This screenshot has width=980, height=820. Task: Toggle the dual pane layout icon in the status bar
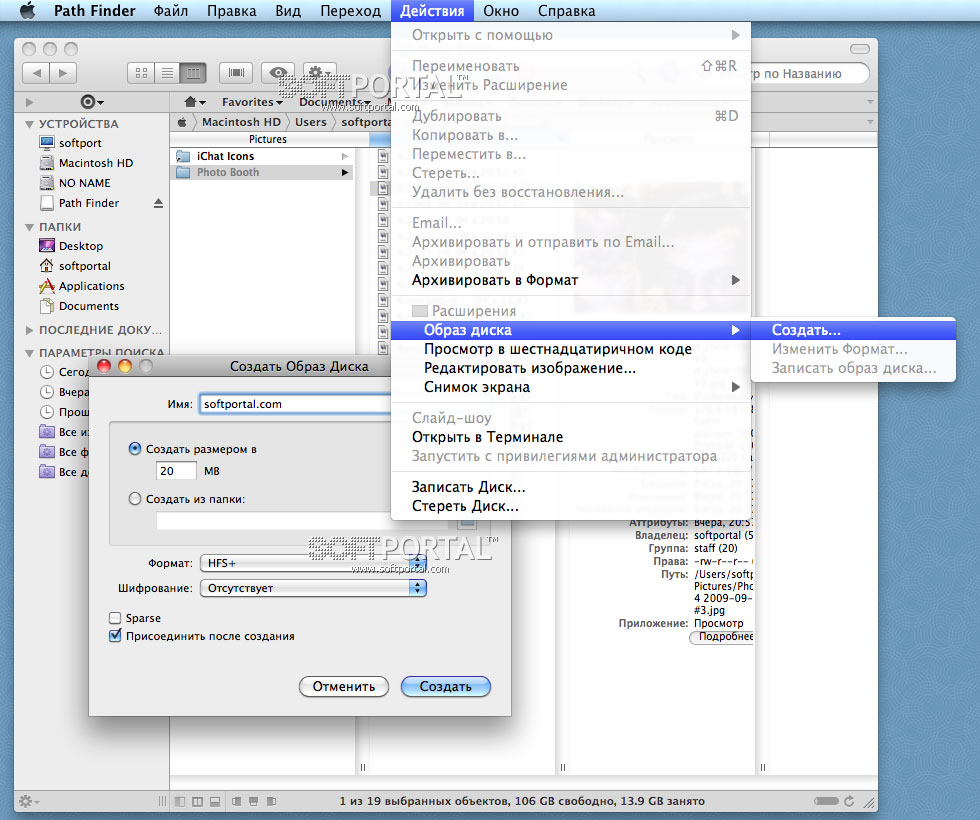pyautogui.click(x=197, y=801)
